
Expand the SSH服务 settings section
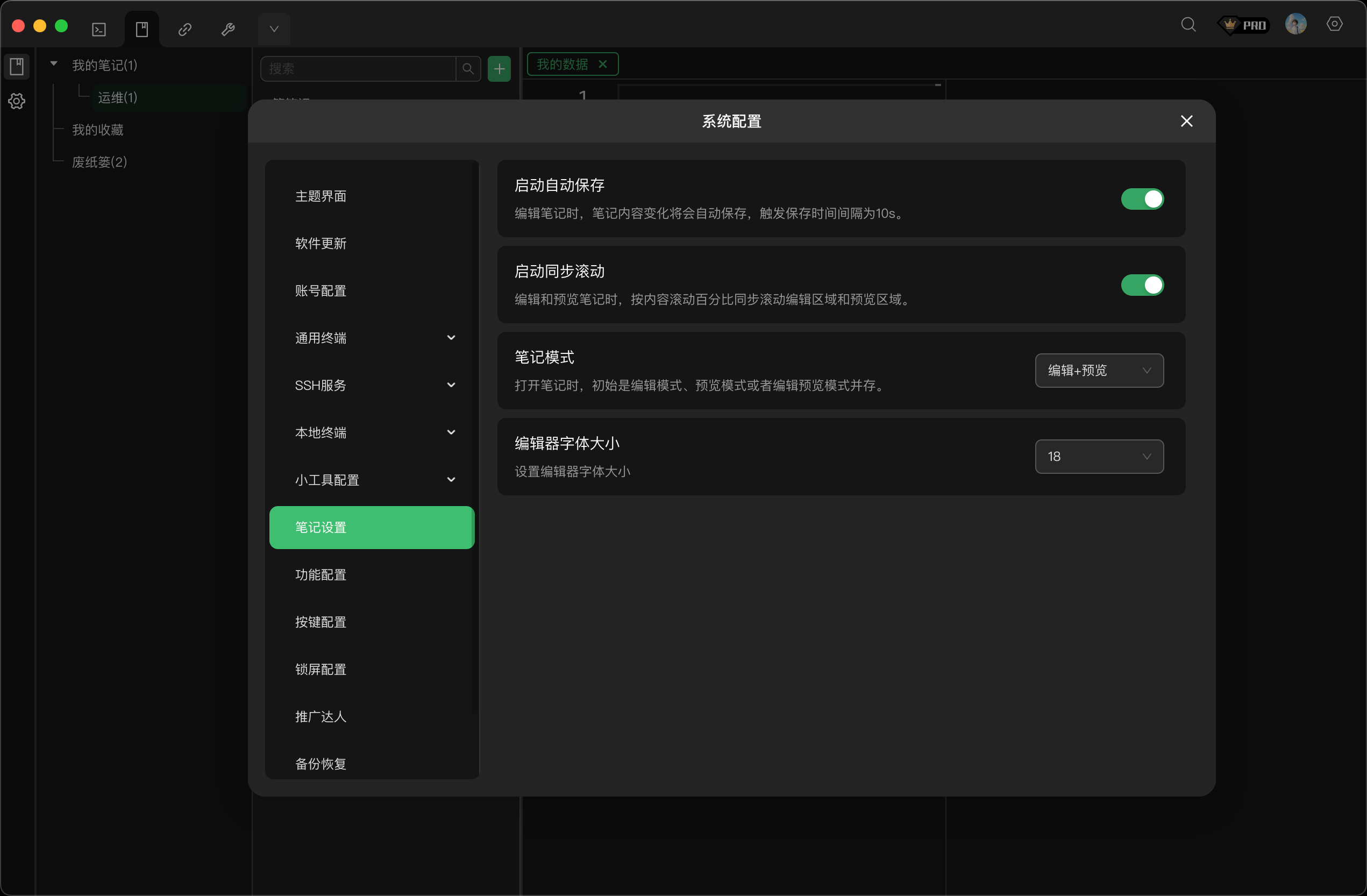tap(372, 385)
